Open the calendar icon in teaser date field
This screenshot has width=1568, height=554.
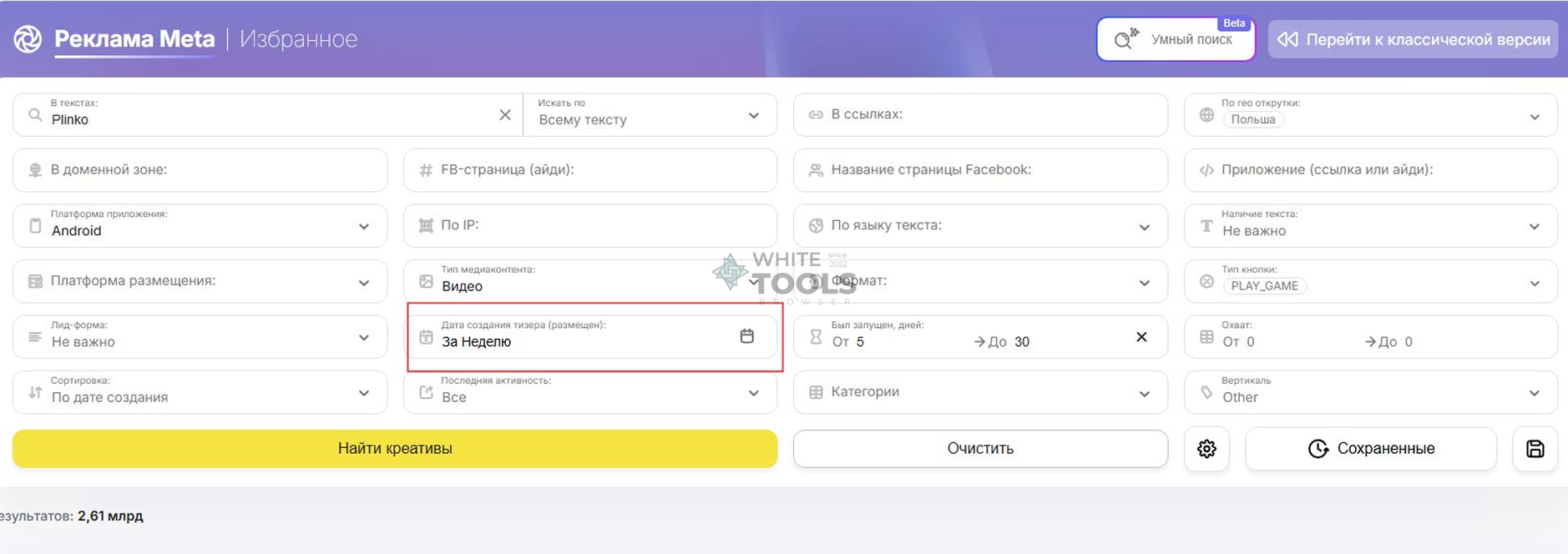point(746,336)
